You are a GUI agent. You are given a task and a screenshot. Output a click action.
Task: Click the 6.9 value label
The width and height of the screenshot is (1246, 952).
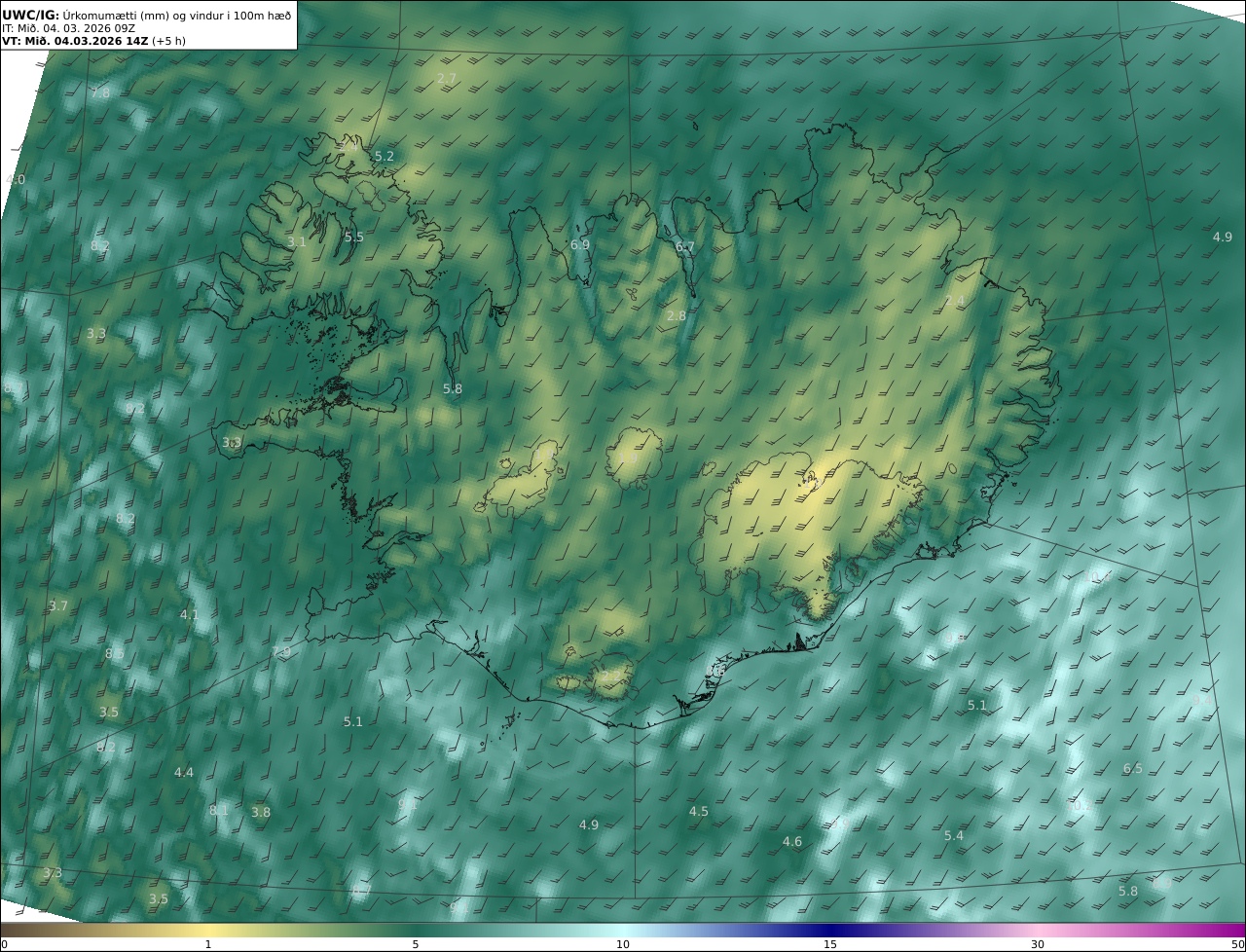pyautogui.click(x=580, y=244)
